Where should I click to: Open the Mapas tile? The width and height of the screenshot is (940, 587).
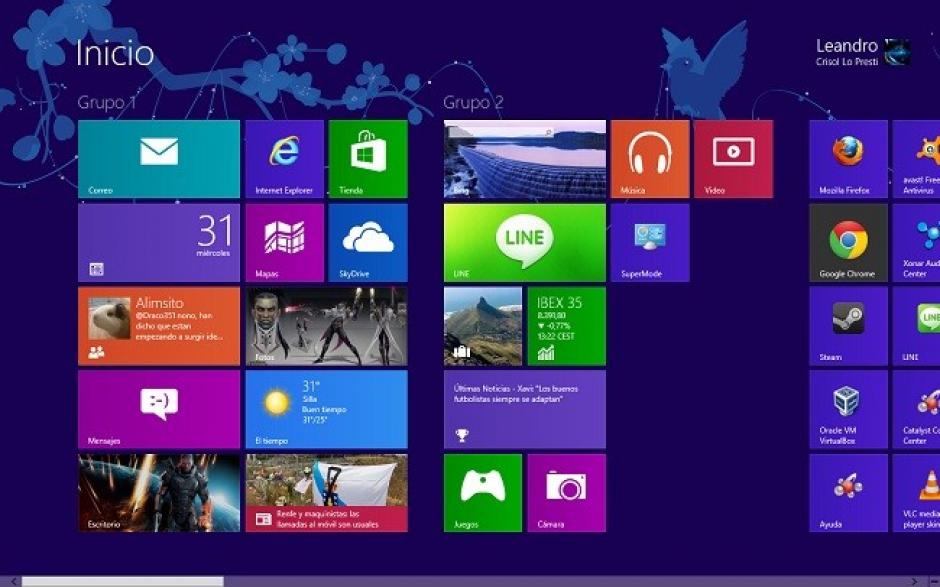tap(283, 242)
